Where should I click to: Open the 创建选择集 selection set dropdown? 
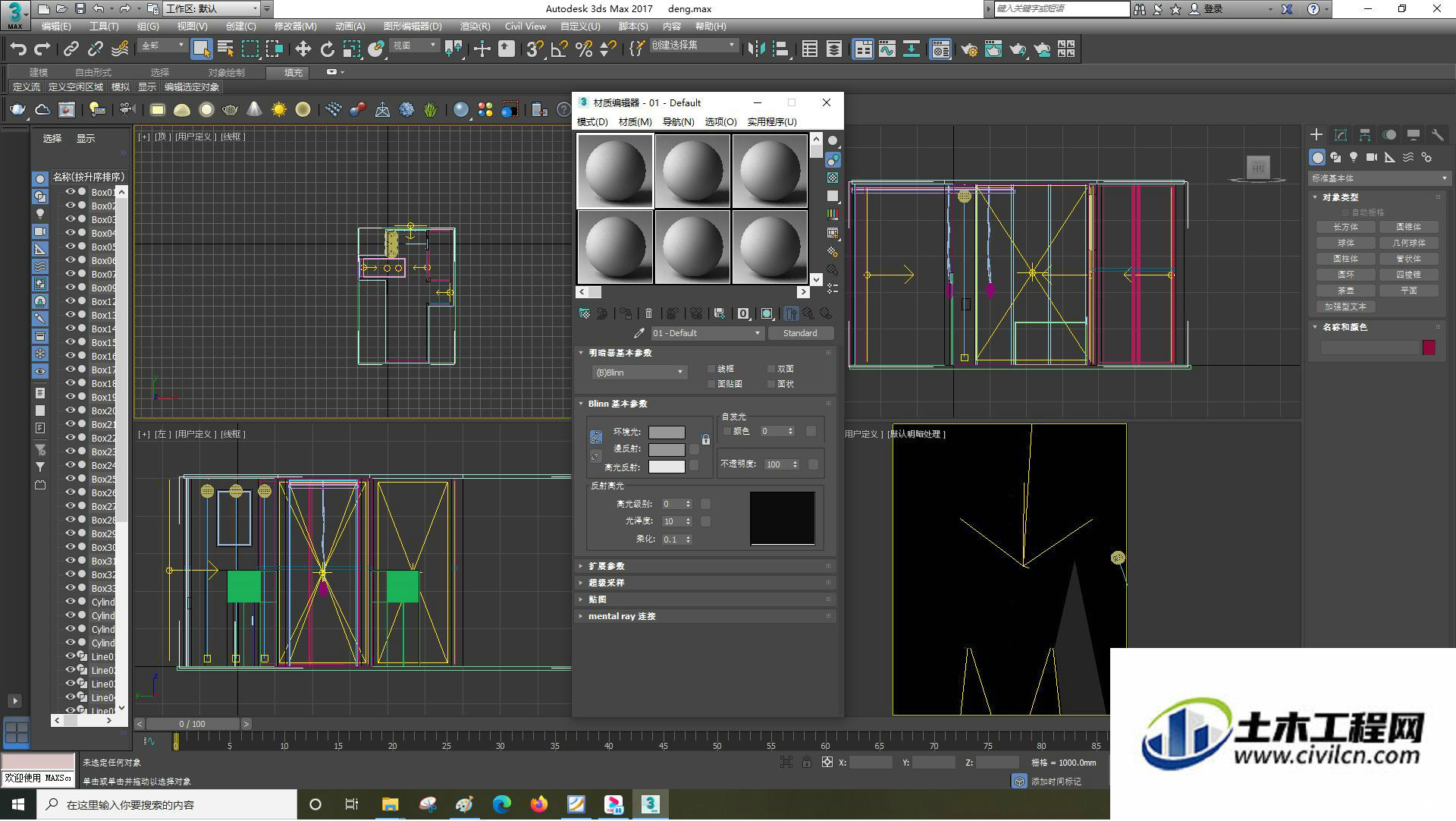[x=693, y=46]
